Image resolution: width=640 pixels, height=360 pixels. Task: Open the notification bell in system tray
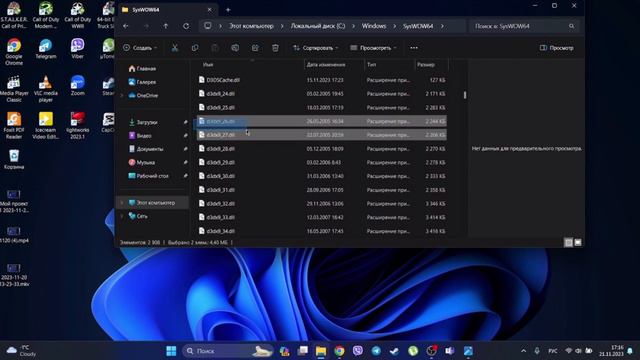pos(630,351)
